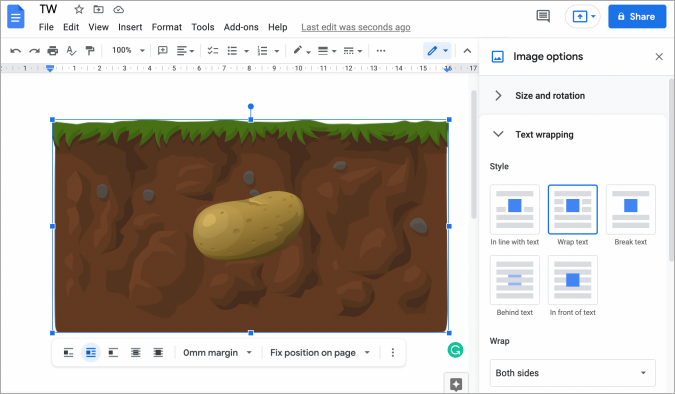Toggle behind text in the image toolbar
This screenshot has width=675, height=394.
point(136,353)
